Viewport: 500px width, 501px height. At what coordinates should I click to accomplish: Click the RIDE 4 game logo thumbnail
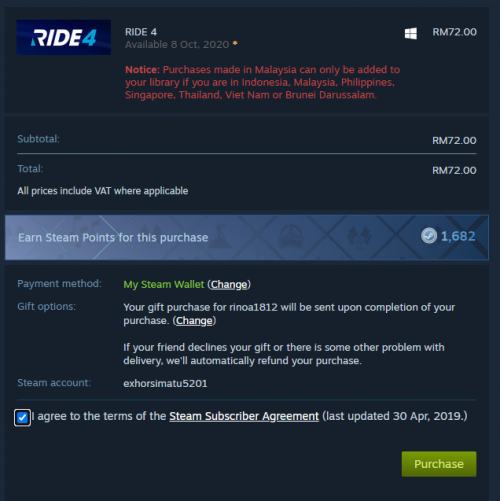point(64,37)
